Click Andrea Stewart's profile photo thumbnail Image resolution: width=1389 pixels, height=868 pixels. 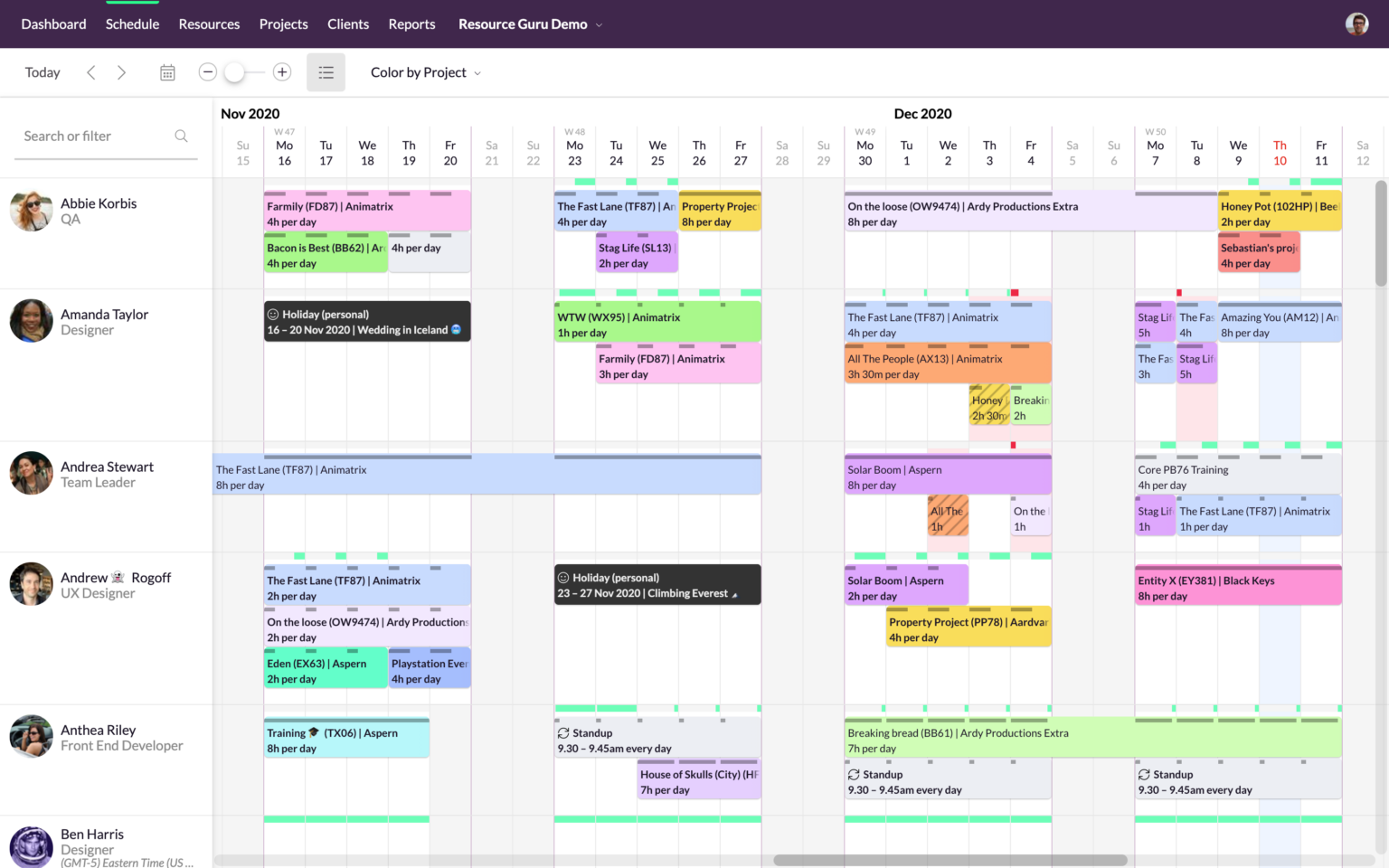tap(31, 473)
